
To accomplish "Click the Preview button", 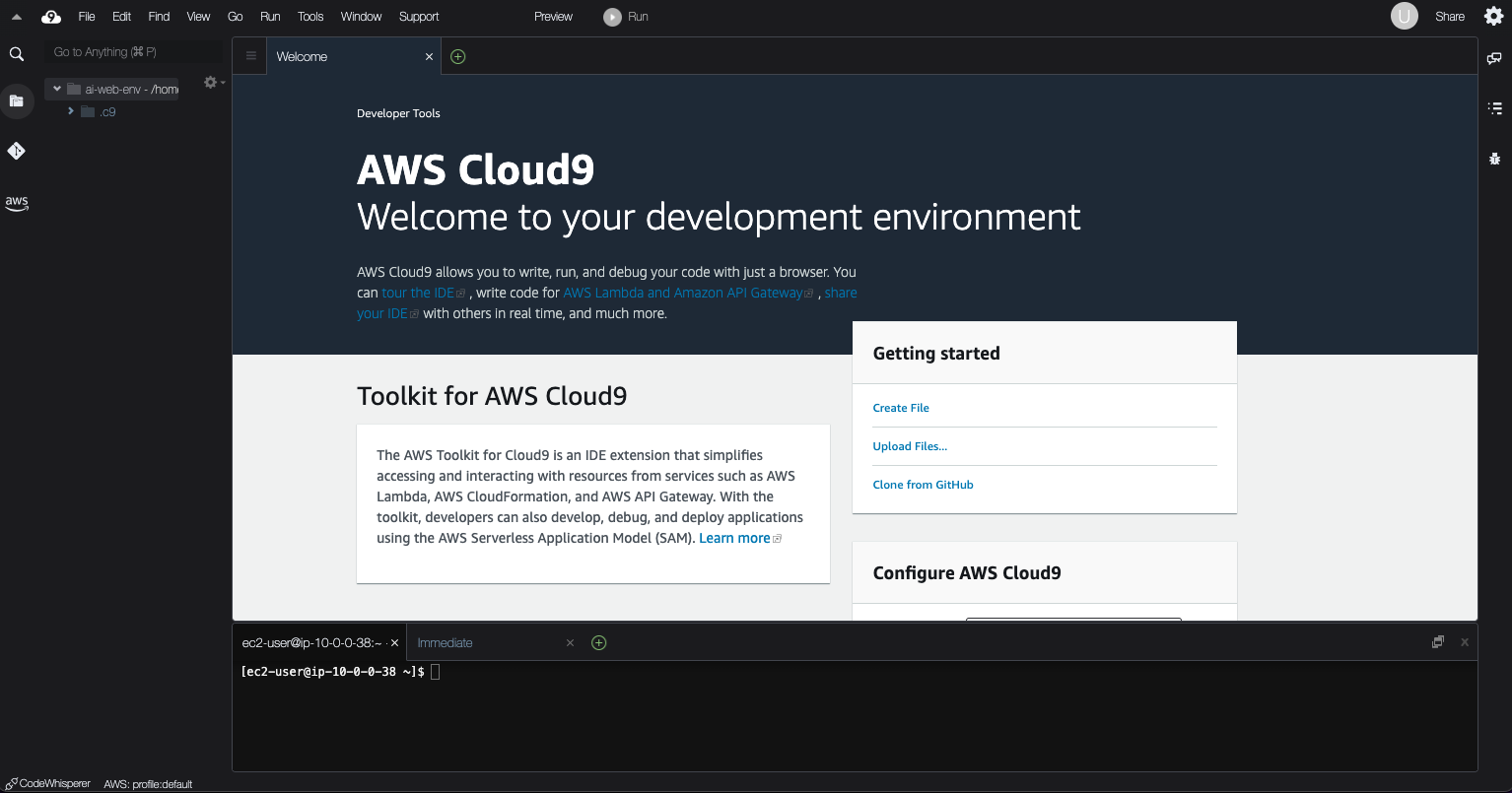I will pyautogui.click(x=553, y=17).
